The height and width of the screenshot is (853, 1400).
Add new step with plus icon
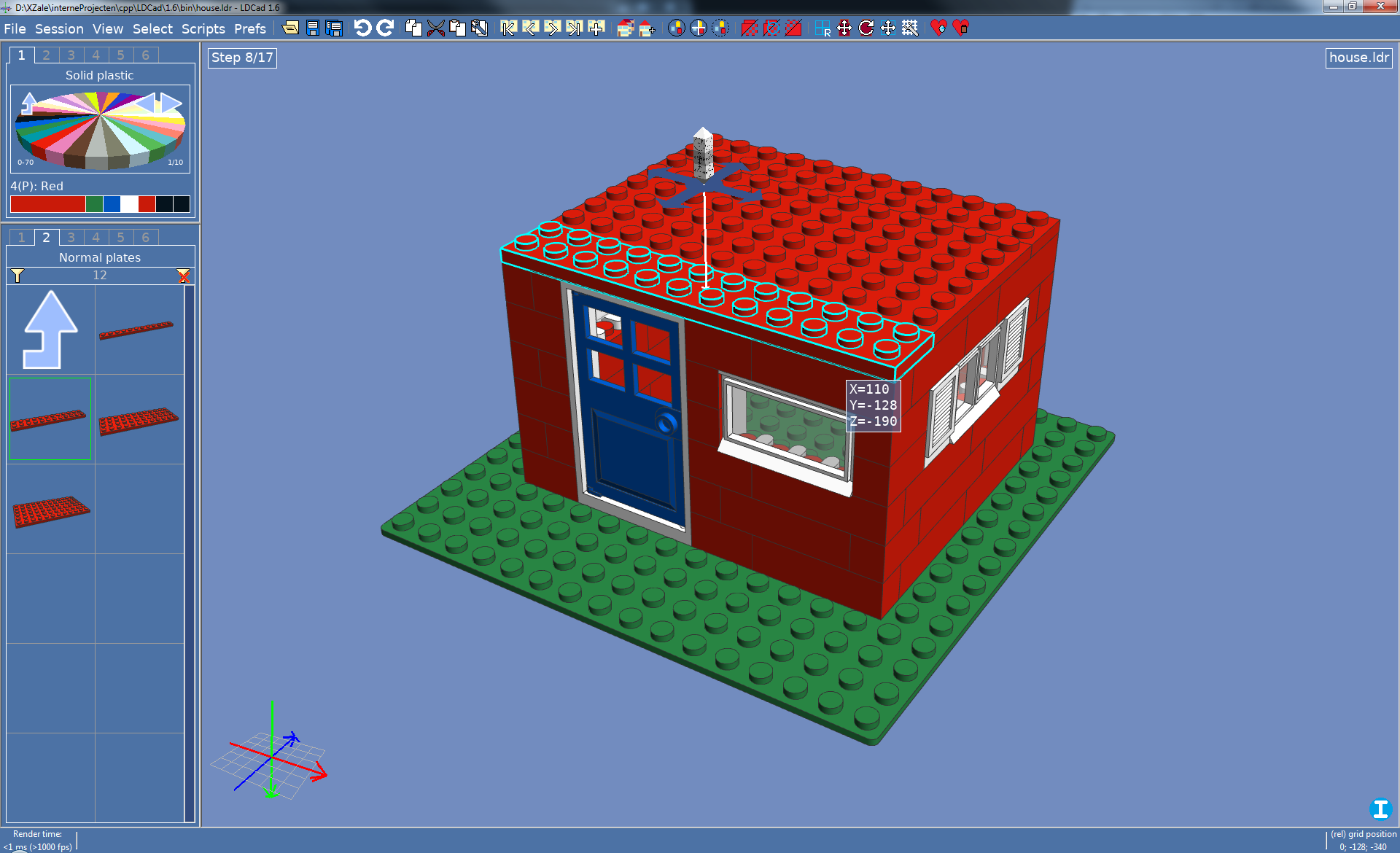(x=596, y=28)
